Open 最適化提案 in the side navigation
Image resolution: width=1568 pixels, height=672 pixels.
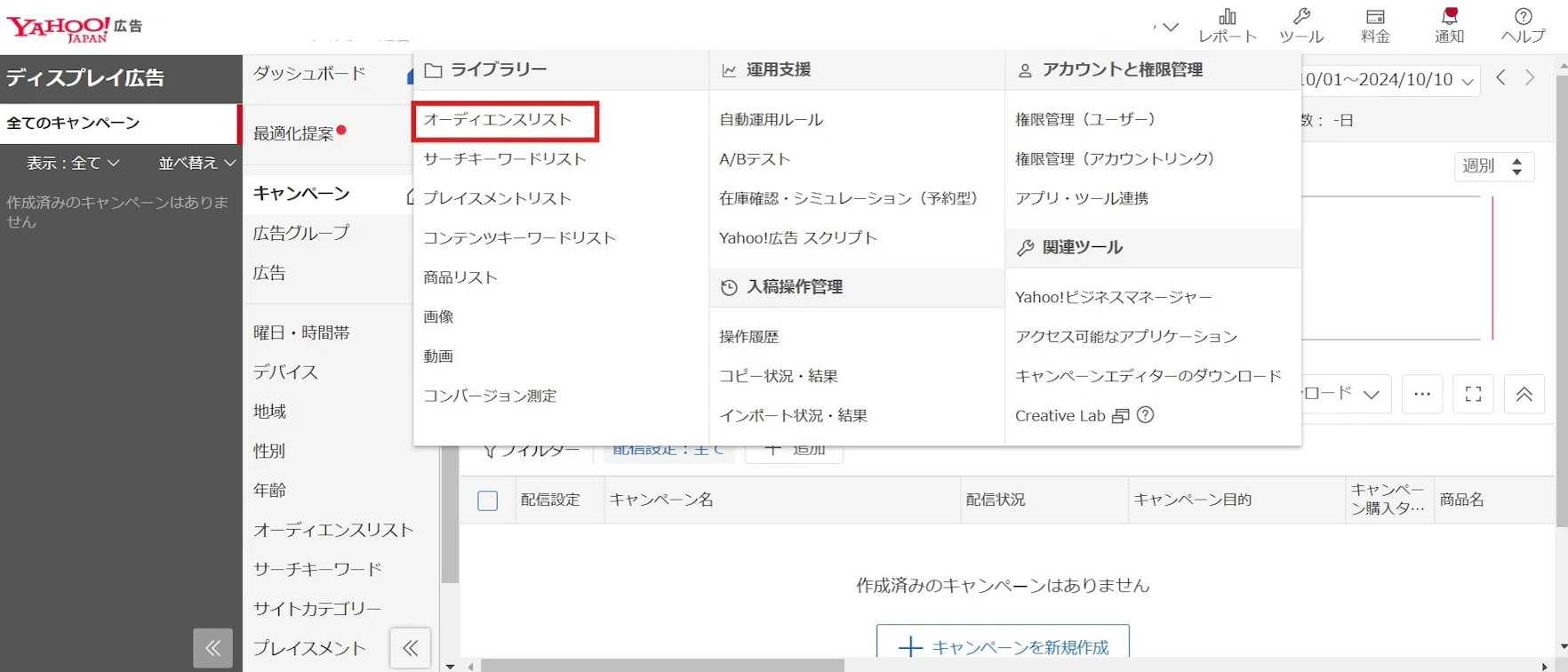(x=293, y=133)
